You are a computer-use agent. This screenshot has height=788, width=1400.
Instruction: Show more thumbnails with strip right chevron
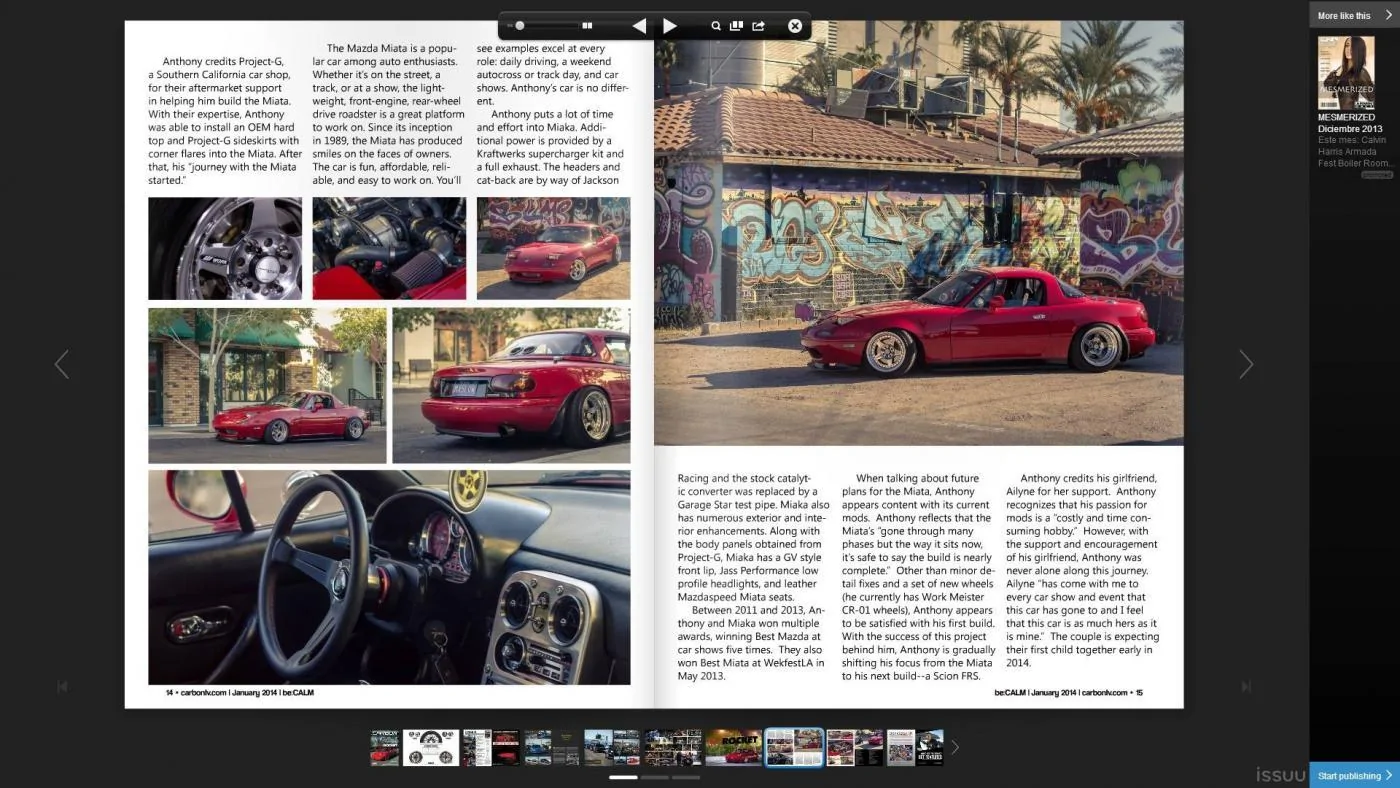coord(954,747)
